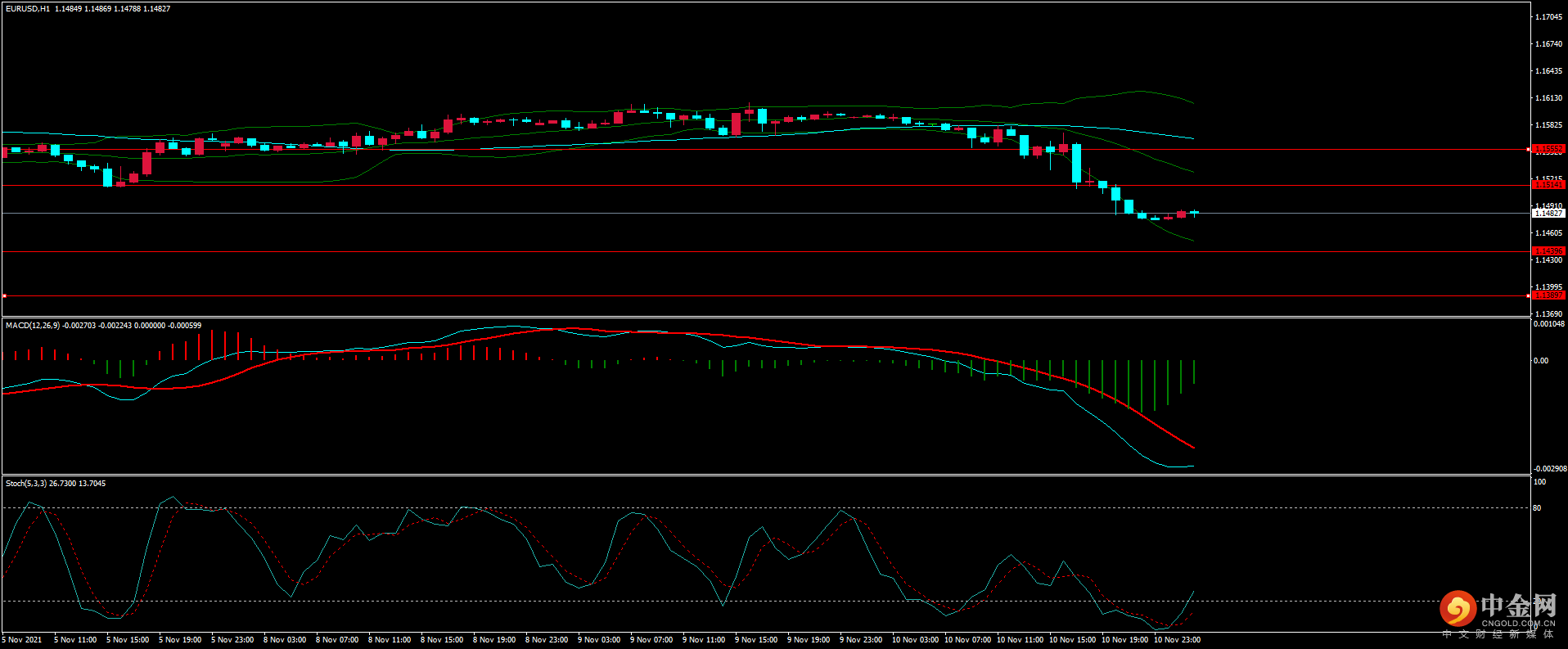Viewport: 1568px width, 649px height.
Task: Click the 1.16130 price axis label
Action: coord(1548,98)
